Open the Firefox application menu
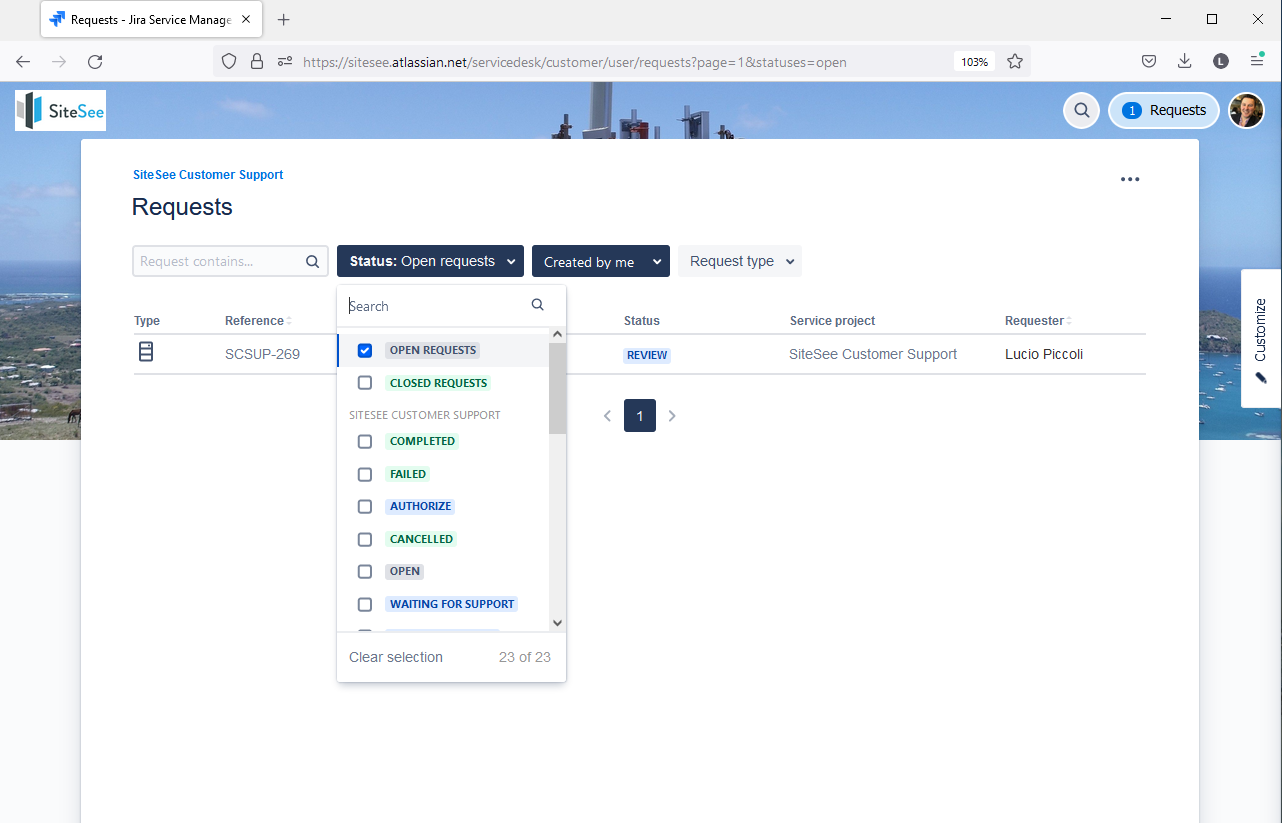The height and width of the screenshot is (823, 1282). point(1257,62)
